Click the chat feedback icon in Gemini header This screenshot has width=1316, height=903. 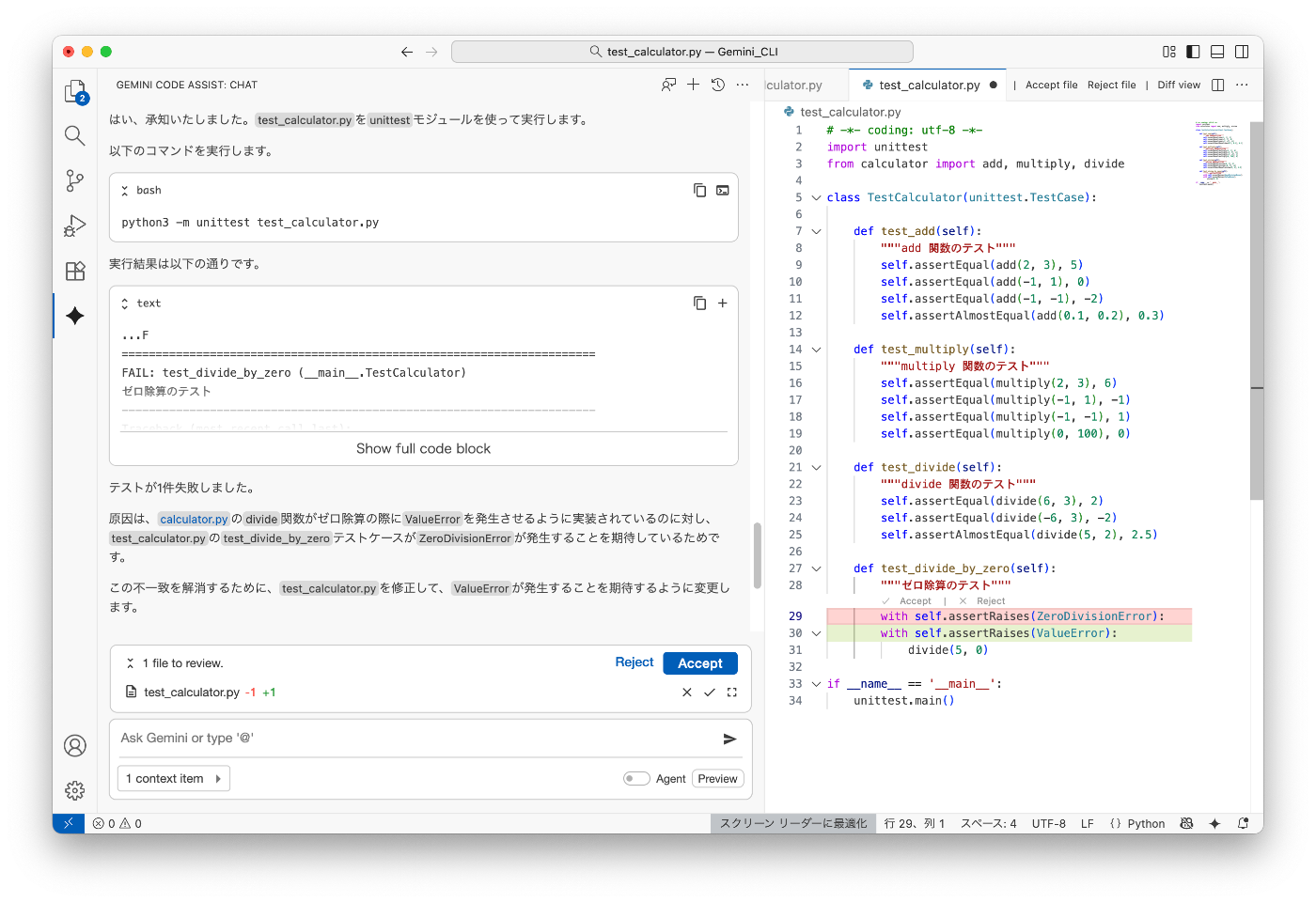(668, 85)
